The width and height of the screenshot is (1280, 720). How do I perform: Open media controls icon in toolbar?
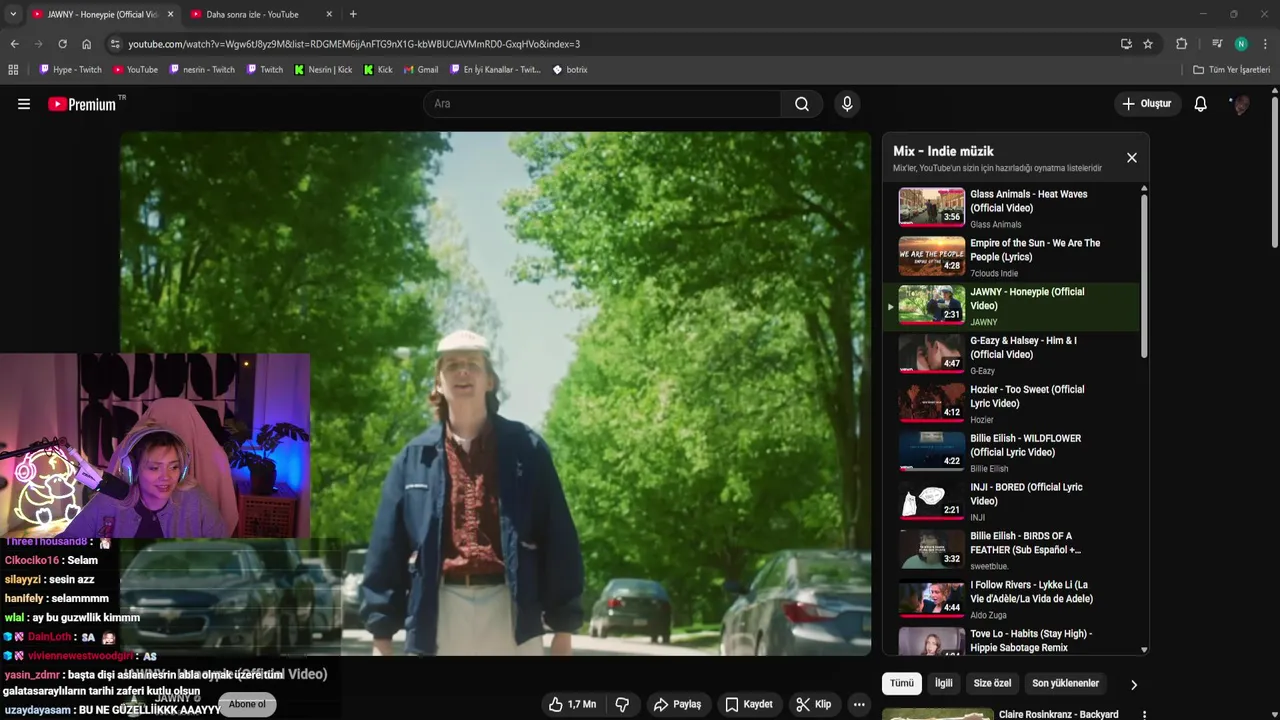coord(1217,44)
